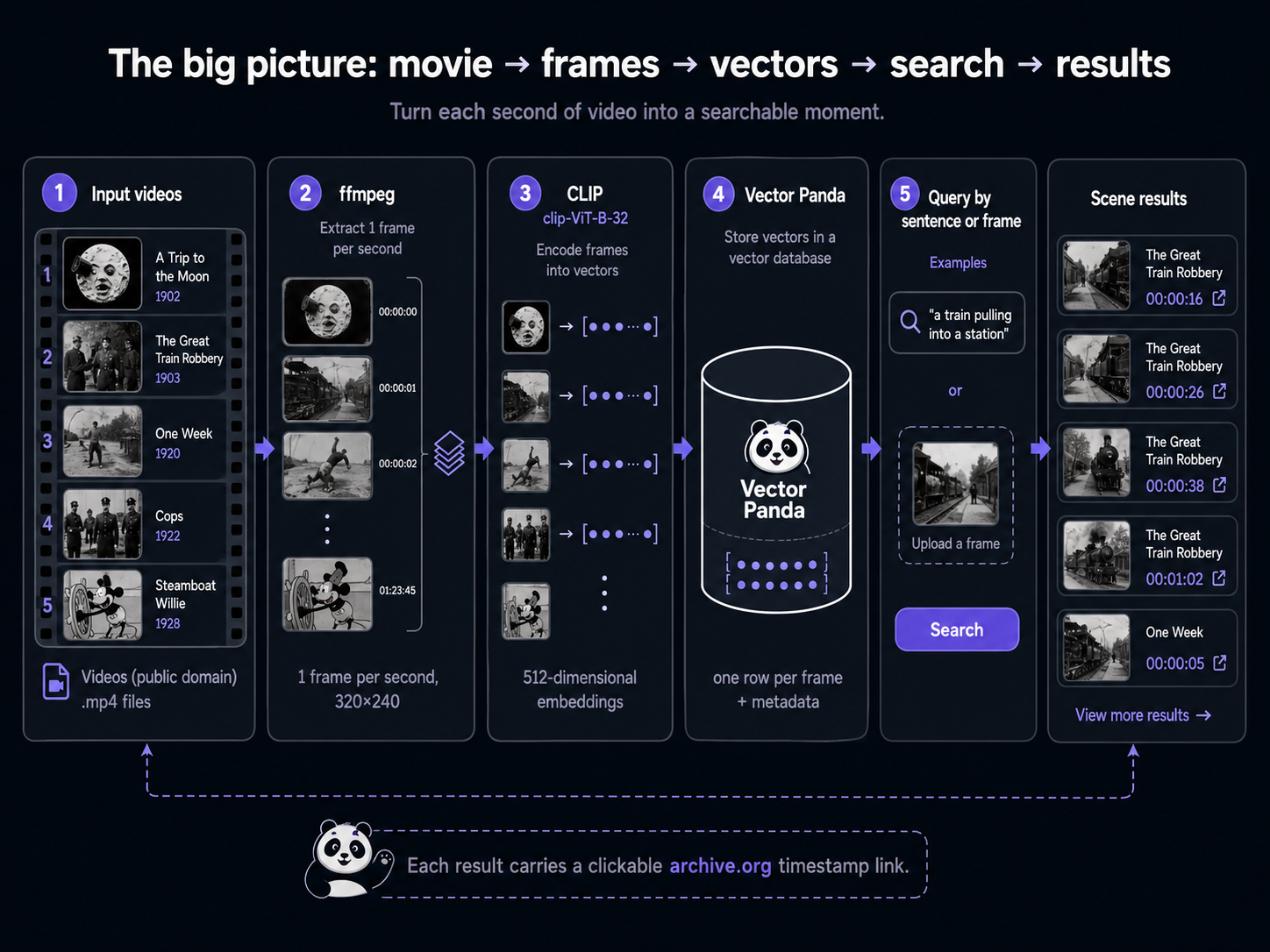Open the One Week result thumbnail
The image size is (1270, 952).
coord(1096,648)
